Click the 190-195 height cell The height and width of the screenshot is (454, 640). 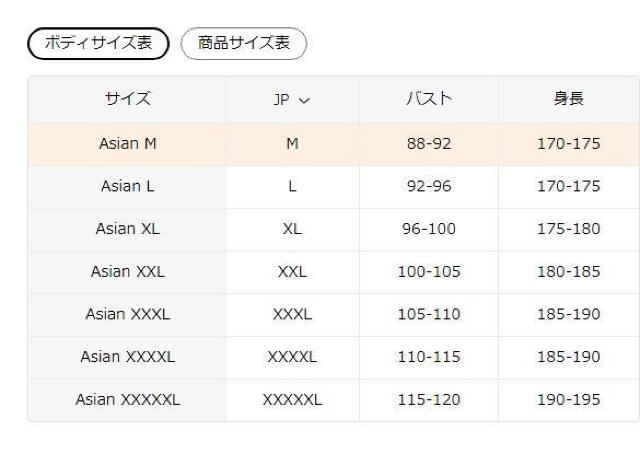click(x=569, y=400)
